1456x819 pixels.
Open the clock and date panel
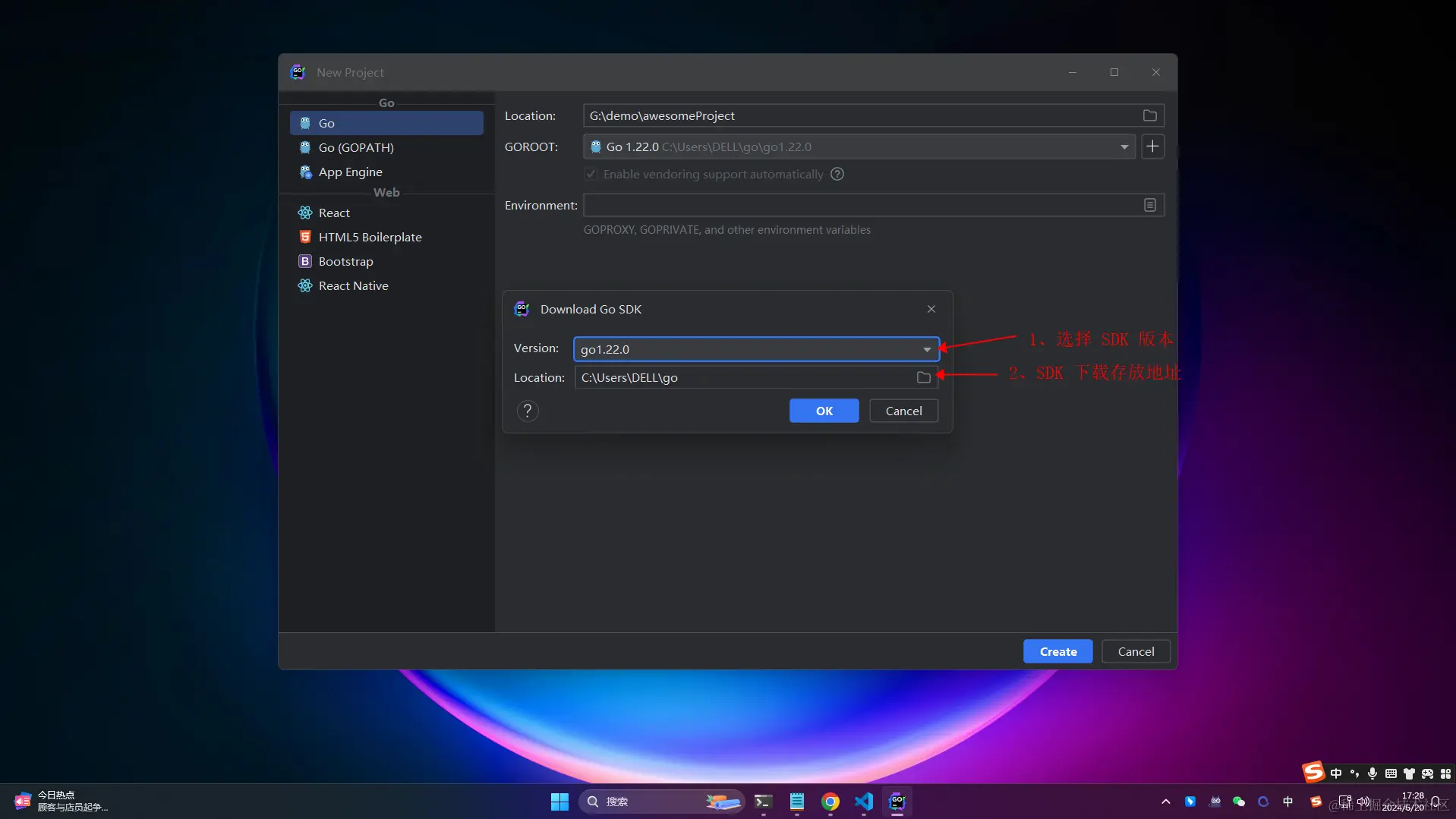pyautogui.click(x=1403, y=802)
